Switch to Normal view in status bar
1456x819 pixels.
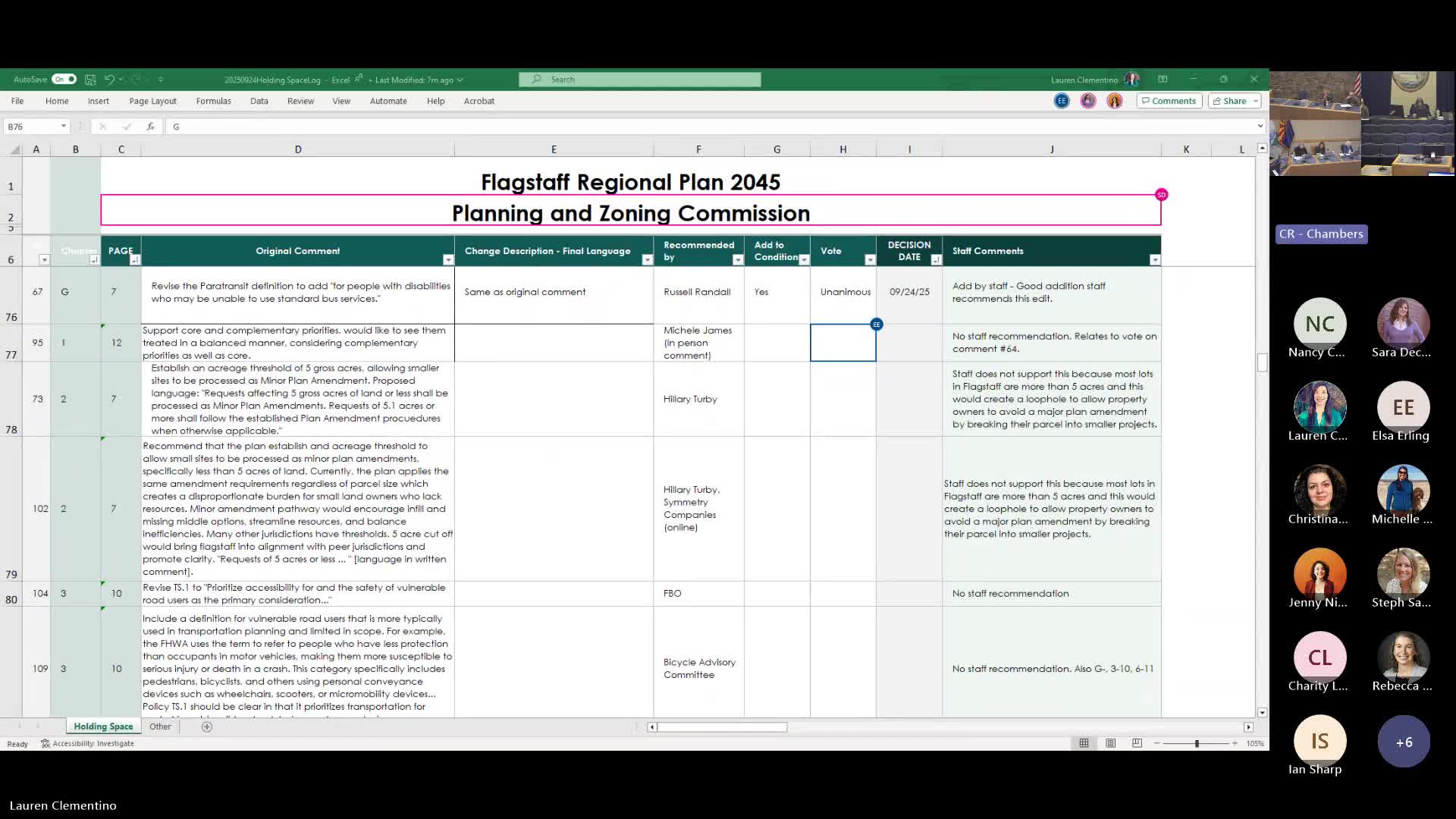1084,743
